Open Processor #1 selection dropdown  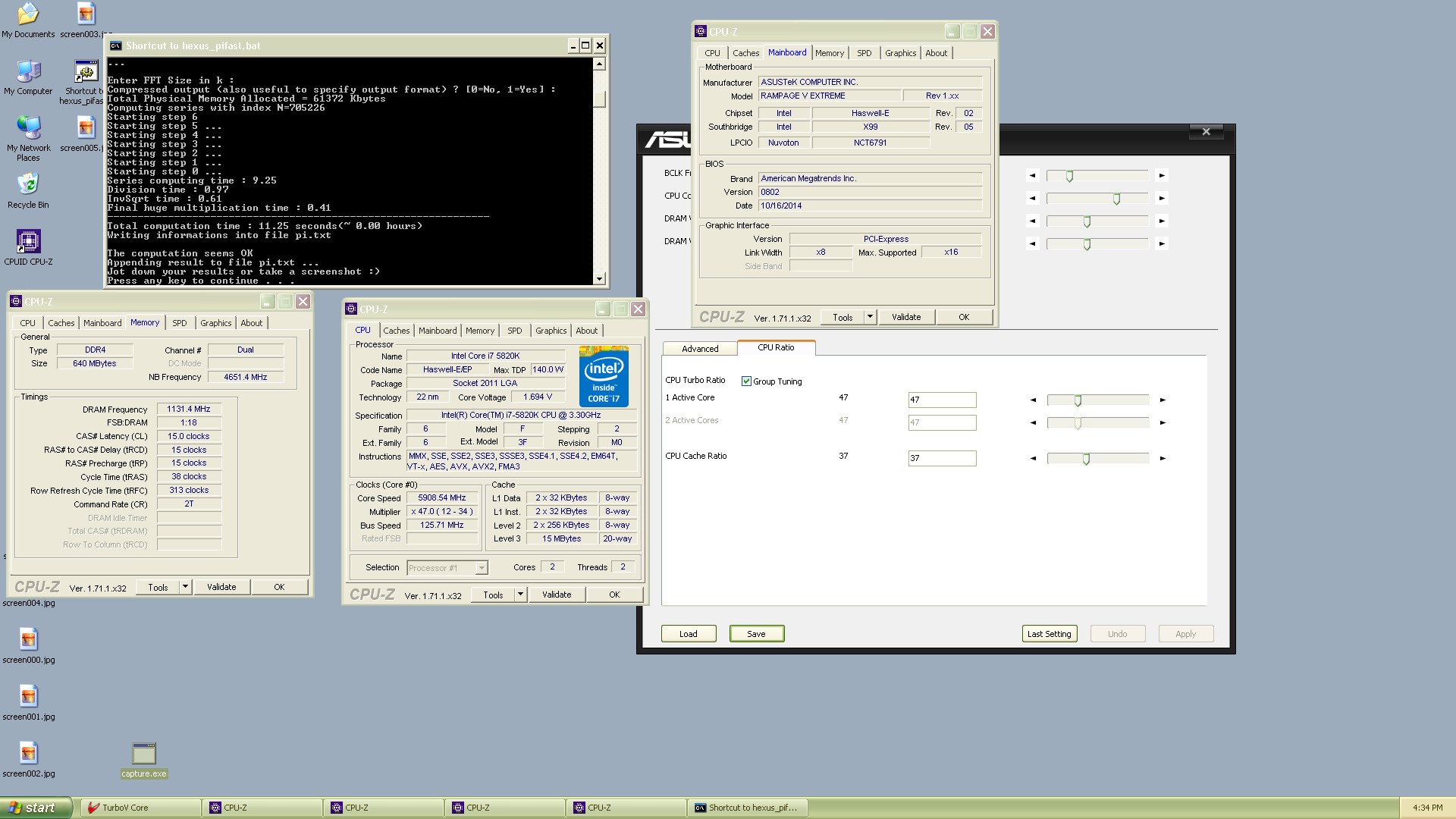[481, 568]
